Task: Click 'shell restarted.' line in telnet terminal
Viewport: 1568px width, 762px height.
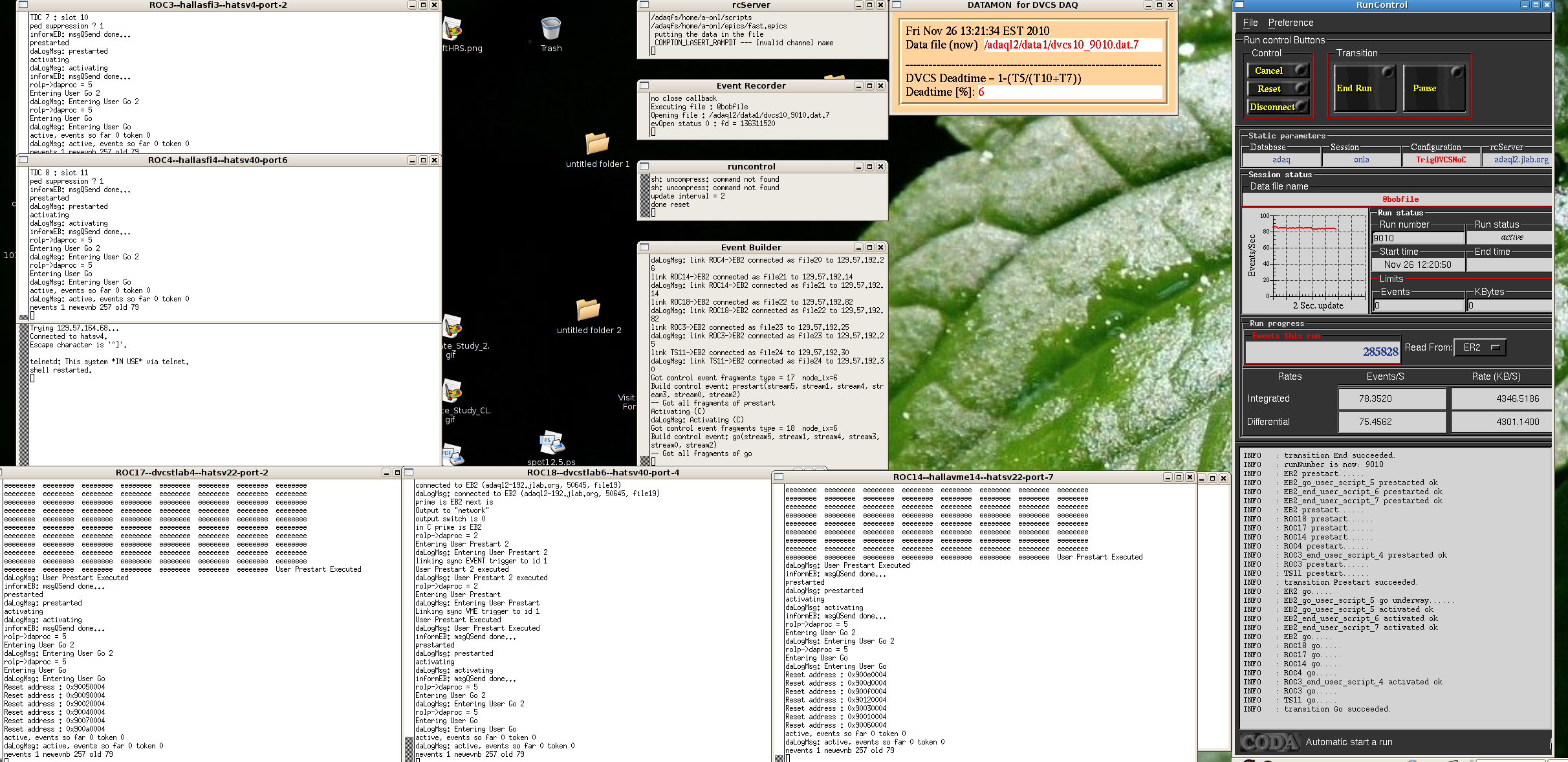Action: coord(61,370)
